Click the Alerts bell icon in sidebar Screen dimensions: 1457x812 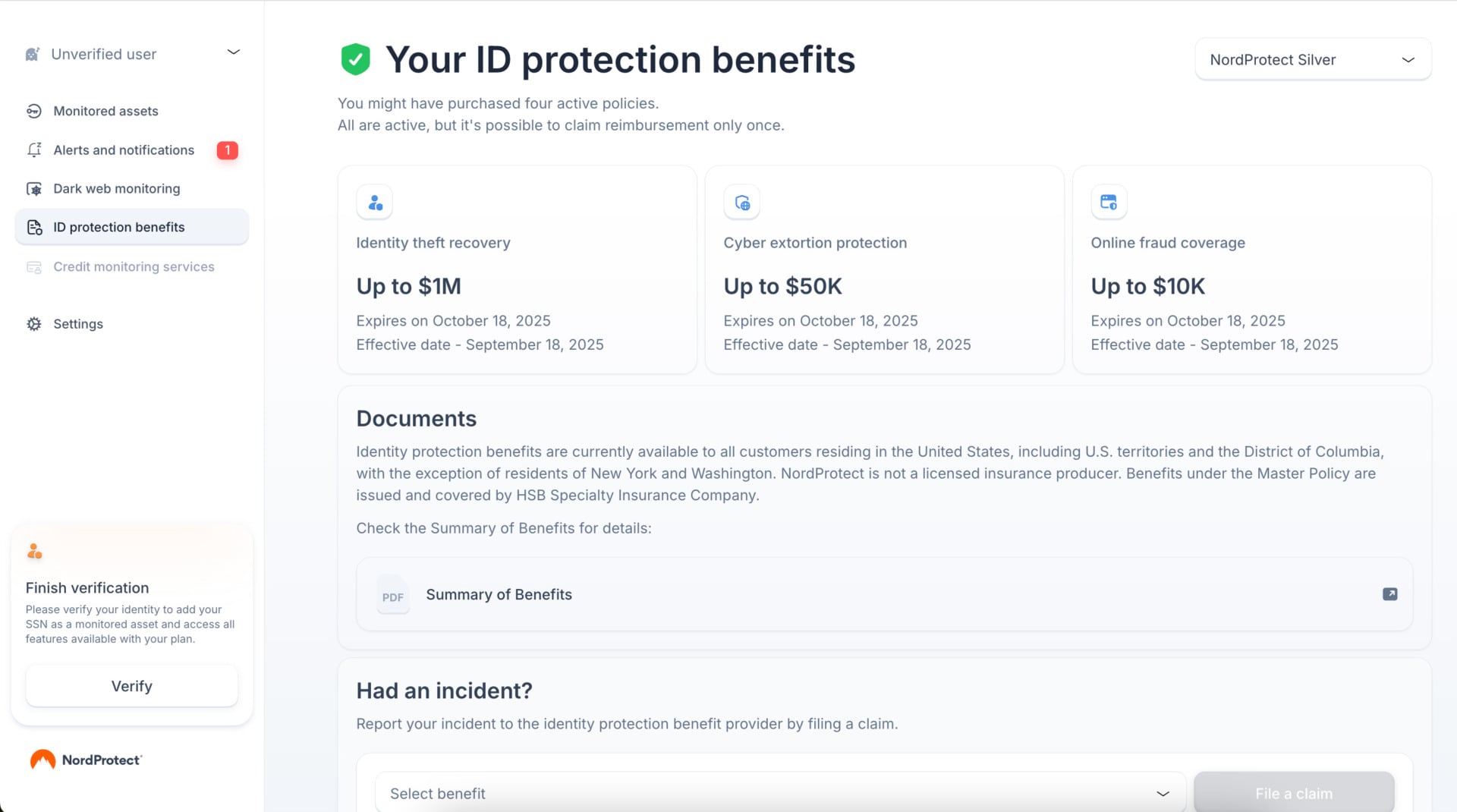[x=34, y=149]
